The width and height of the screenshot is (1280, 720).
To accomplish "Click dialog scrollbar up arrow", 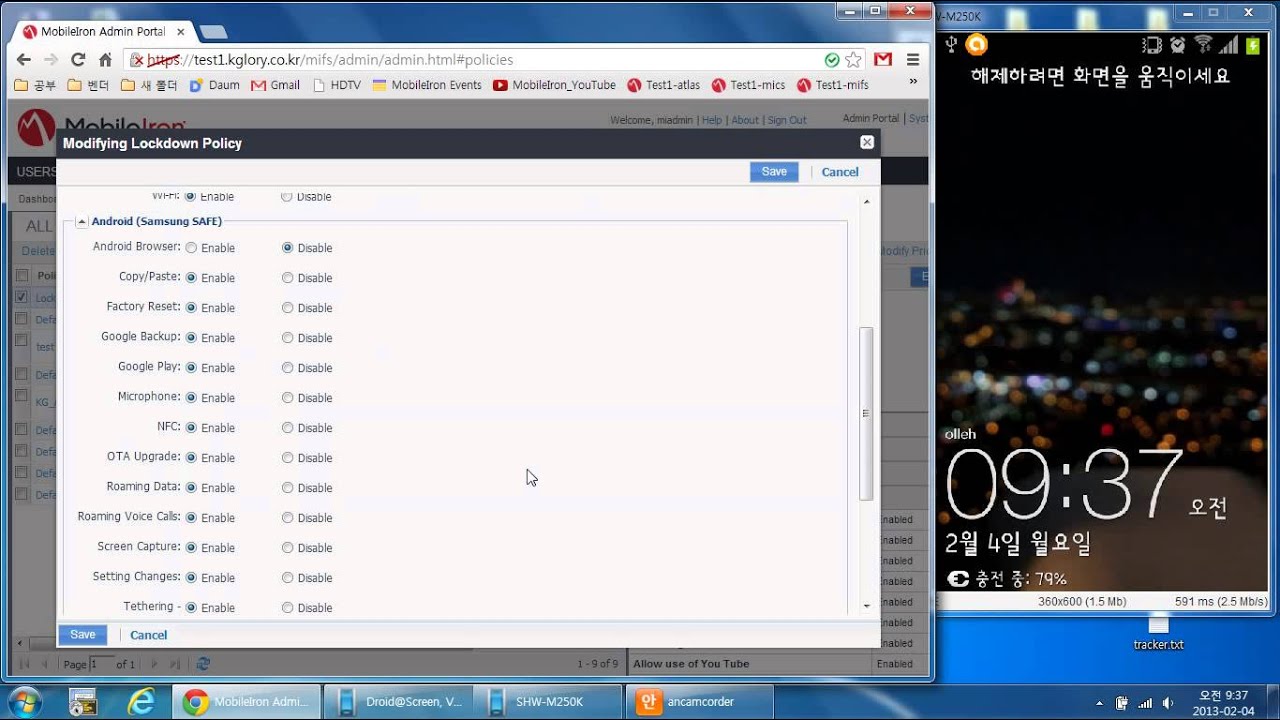I will pyautogui.click(x=866, y=201).
